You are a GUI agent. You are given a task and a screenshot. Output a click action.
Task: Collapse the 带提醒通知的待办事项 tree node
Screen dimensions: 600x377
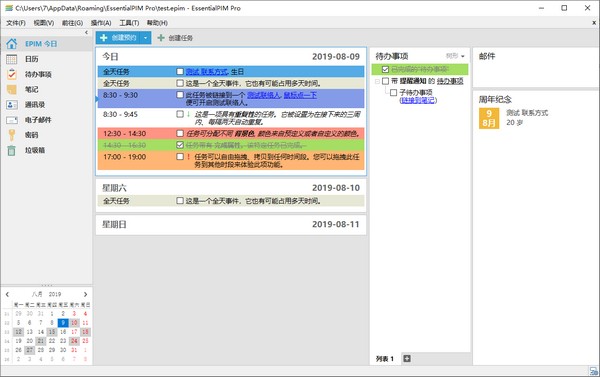coord(377,81)
